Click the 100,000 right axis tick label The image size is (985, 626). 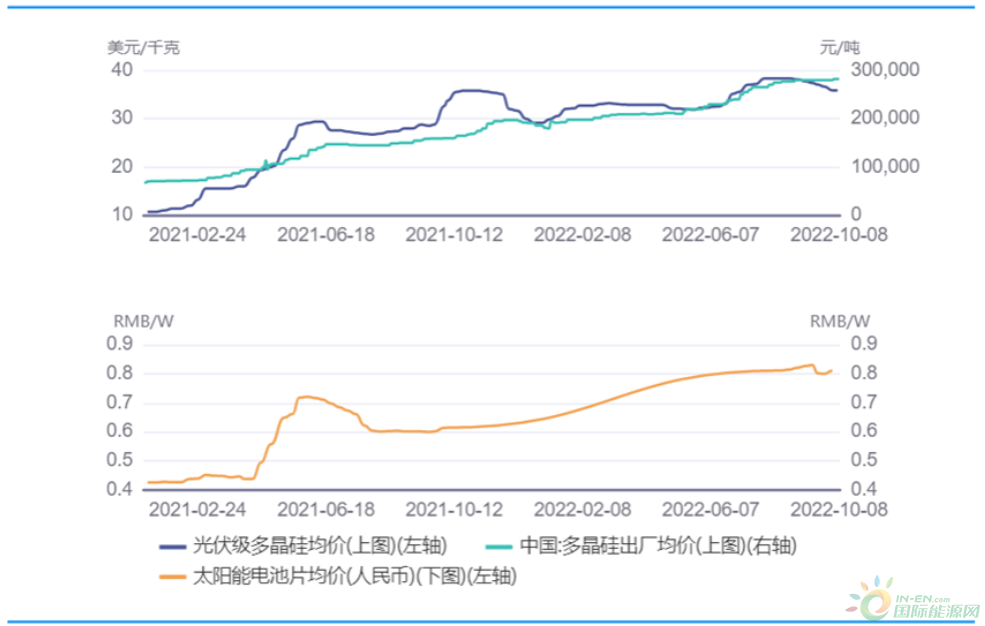(x=884, y=166)
